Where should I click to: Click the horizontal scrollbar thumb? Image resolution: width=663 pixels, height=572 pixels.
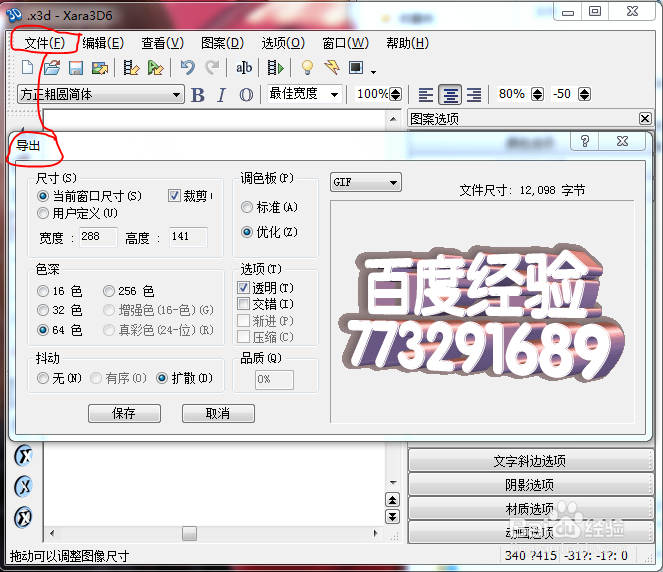click(x=189, y=534)
